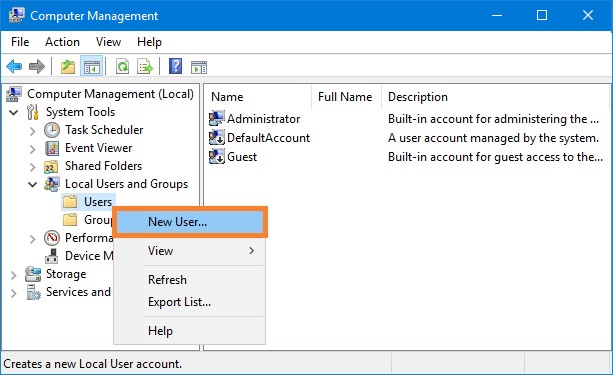Select the Shared Folders tree label

103,166
